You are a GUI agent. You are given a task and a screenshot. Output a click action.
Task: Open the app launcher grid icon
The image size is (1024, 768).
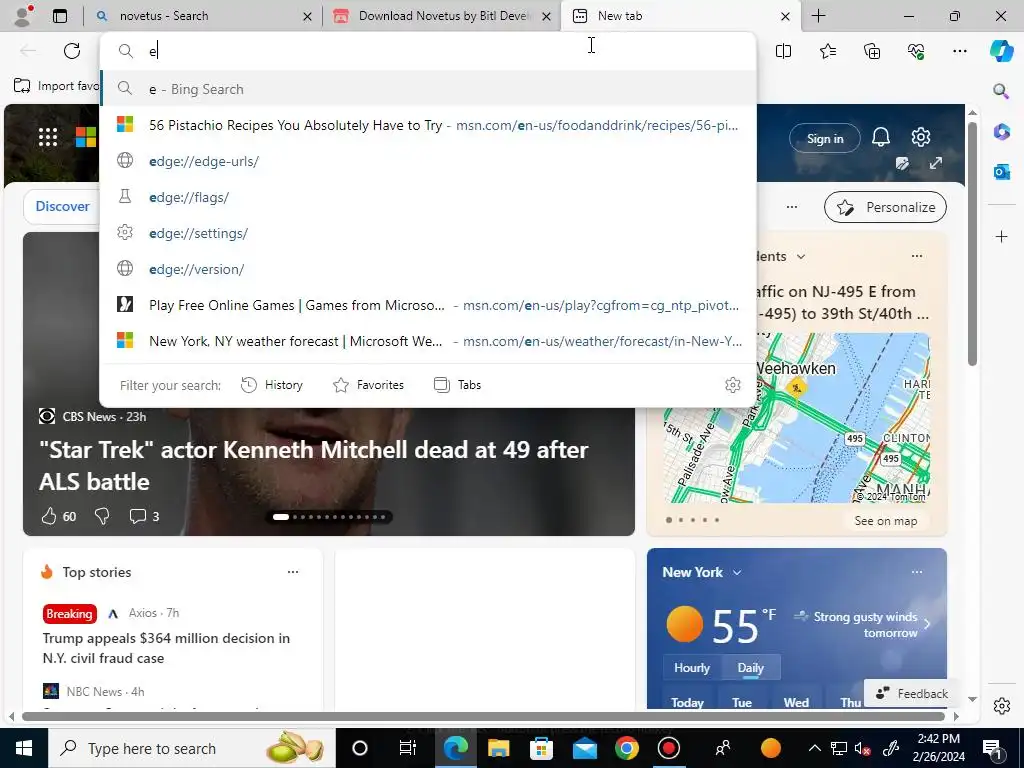click(48, 137)
